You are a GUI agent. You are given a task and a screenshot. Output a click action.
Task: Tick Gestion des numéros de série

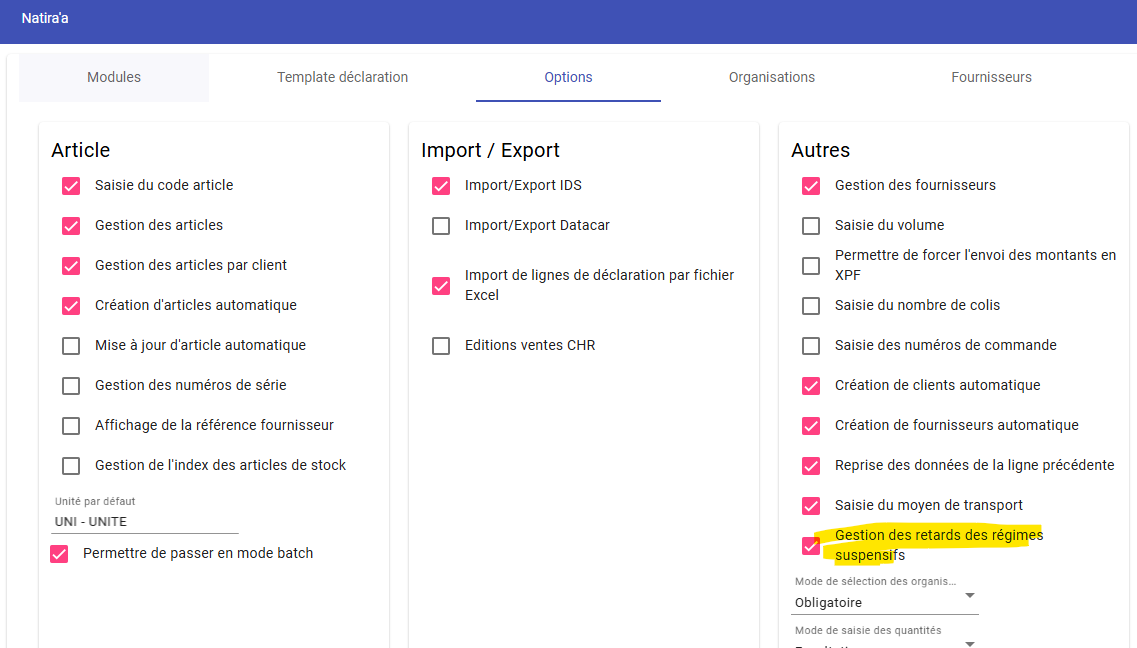tap(71, 386)
